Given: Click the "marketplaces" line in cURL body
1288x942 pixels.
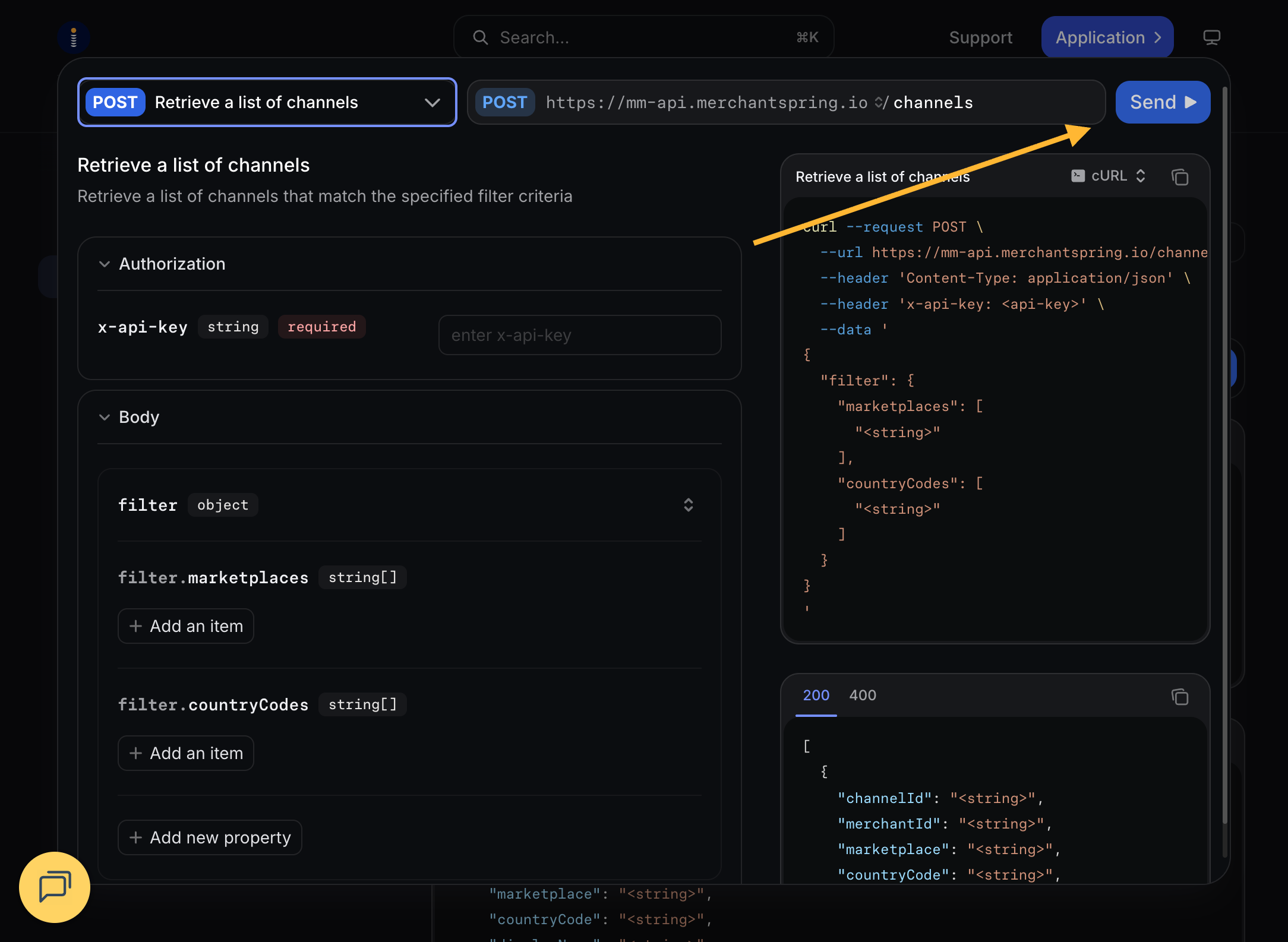Looking at the screenshot, I should [910, 406].
